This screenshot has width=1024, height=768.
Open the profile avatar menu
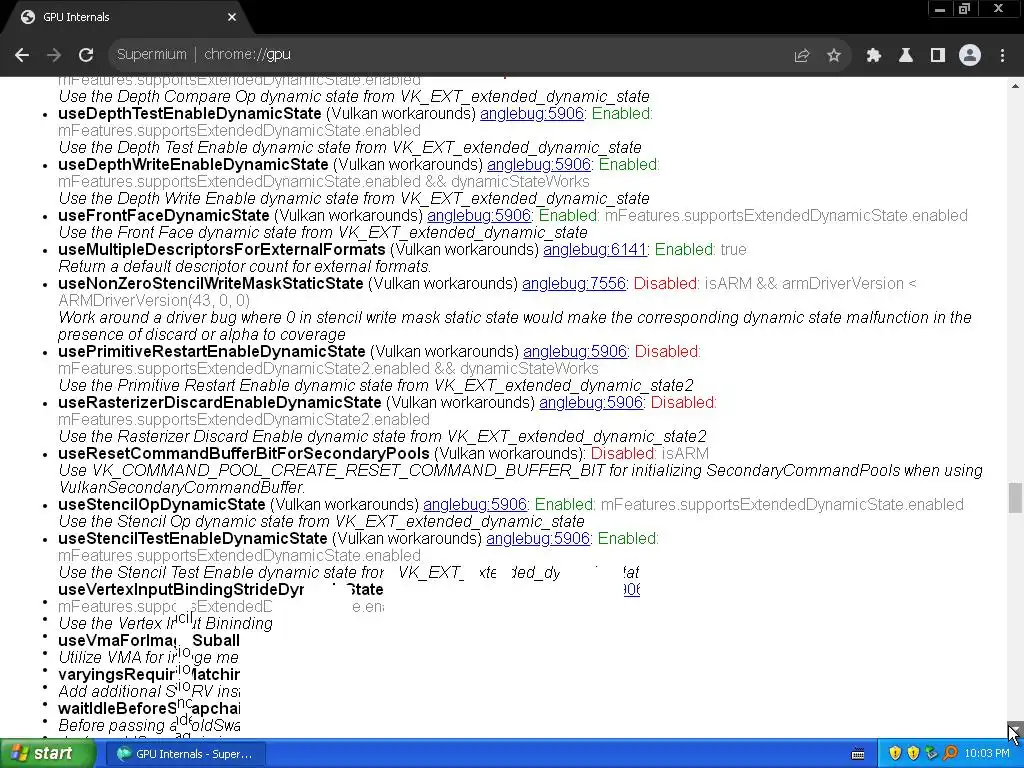[970, 56]
